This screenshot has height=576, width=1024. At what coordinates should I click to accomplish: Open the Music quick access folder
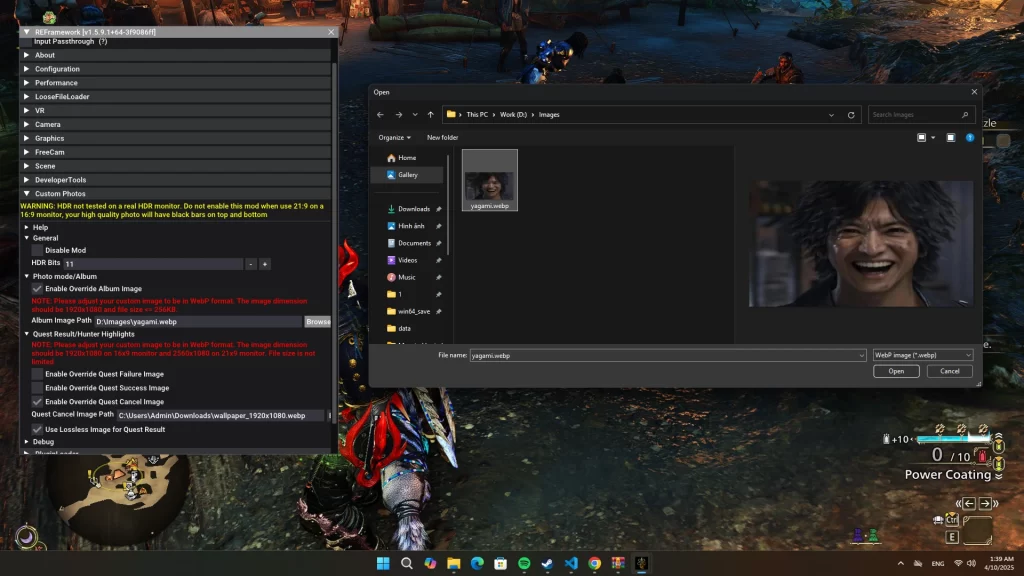point(406,277)
